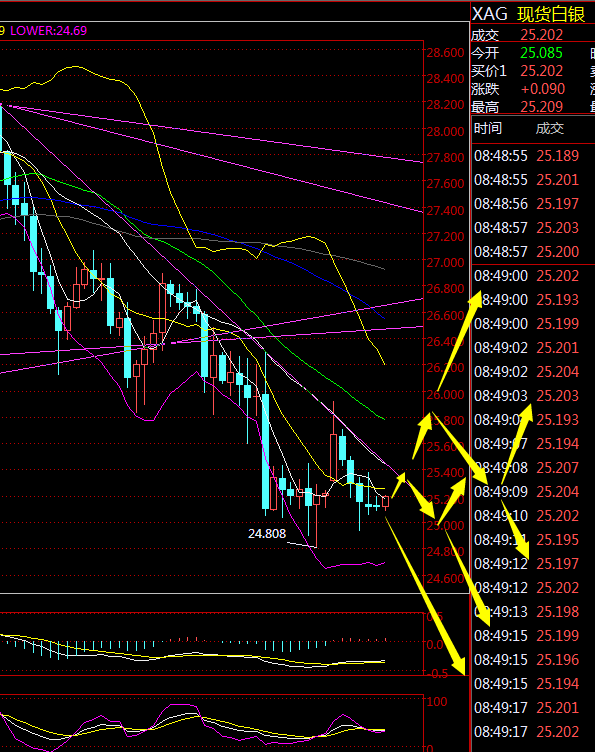Click the 24.808 low price marker
This screenshot has width=595, height=752.
click(267, 533)
